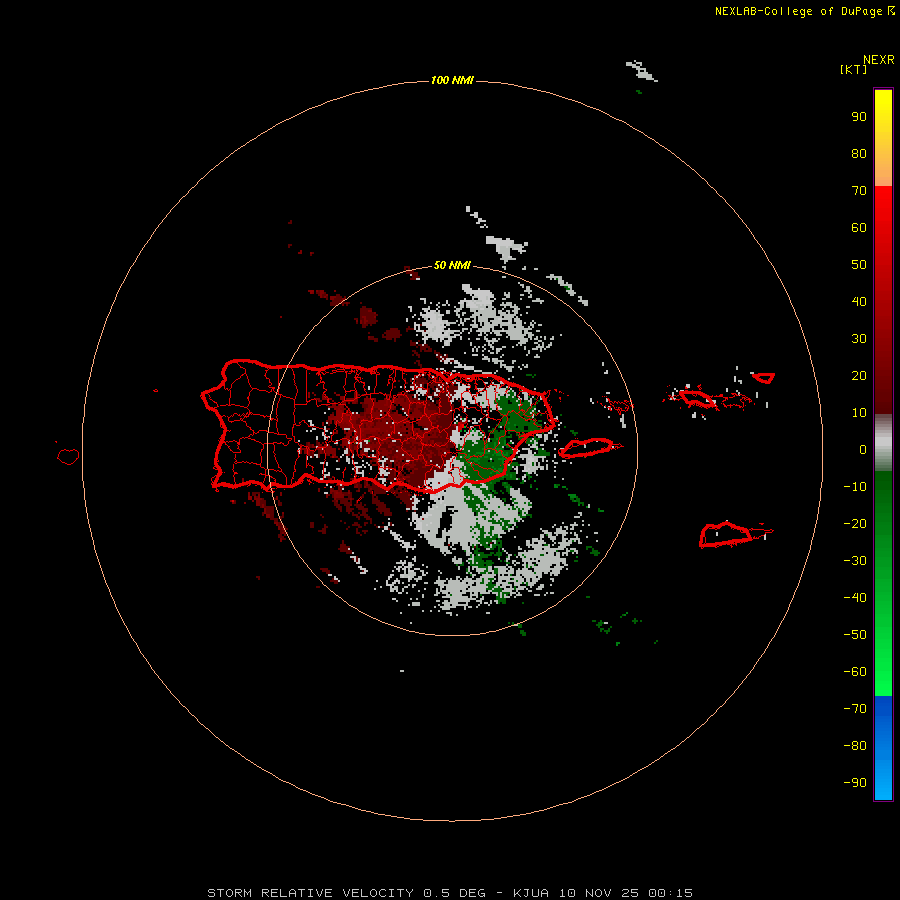
Task: Click the [KT] units label
Action: point(853,69)
